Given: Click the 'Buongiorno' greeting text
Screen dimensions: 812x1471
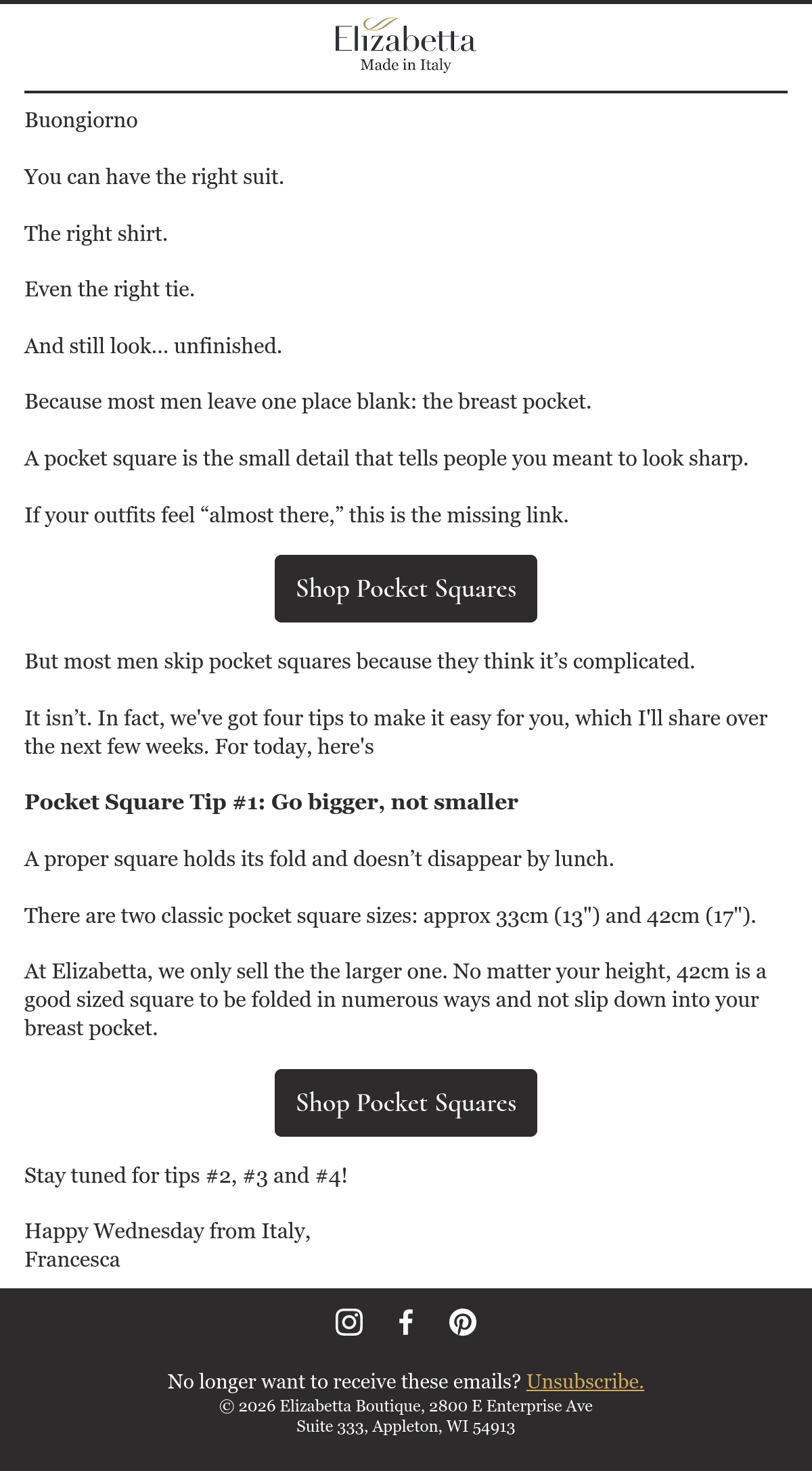Looking at the screenshot, I should 81,120.
